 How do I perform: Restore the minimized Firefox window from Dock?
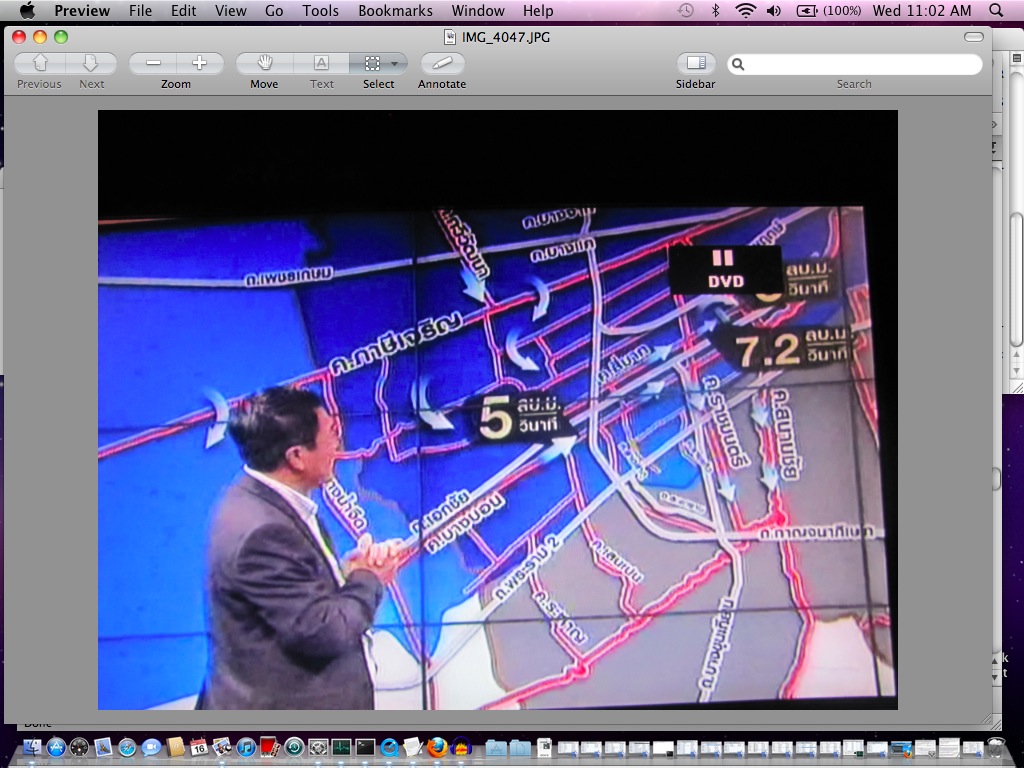pyautogui.click(x=902, y=748)
